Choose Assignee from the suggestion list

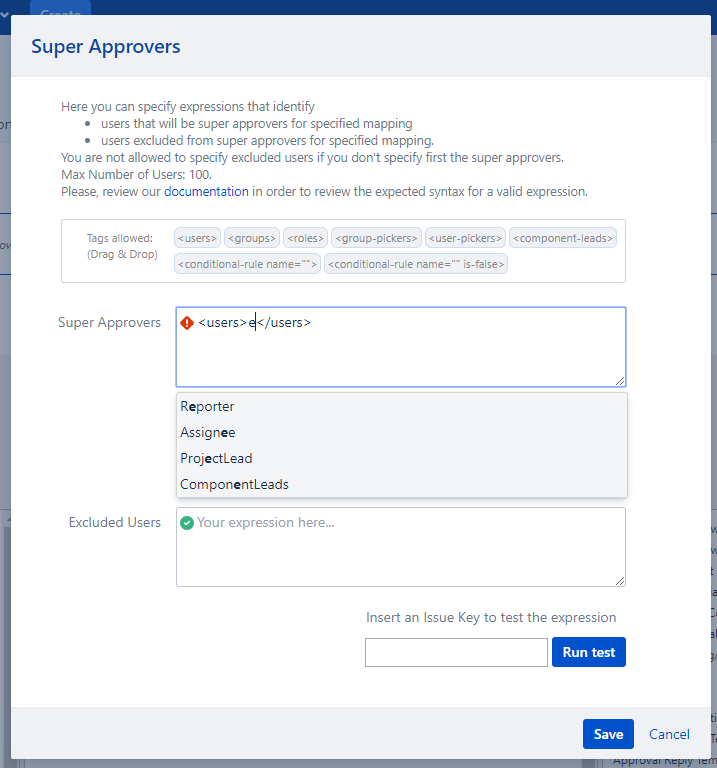208,433
